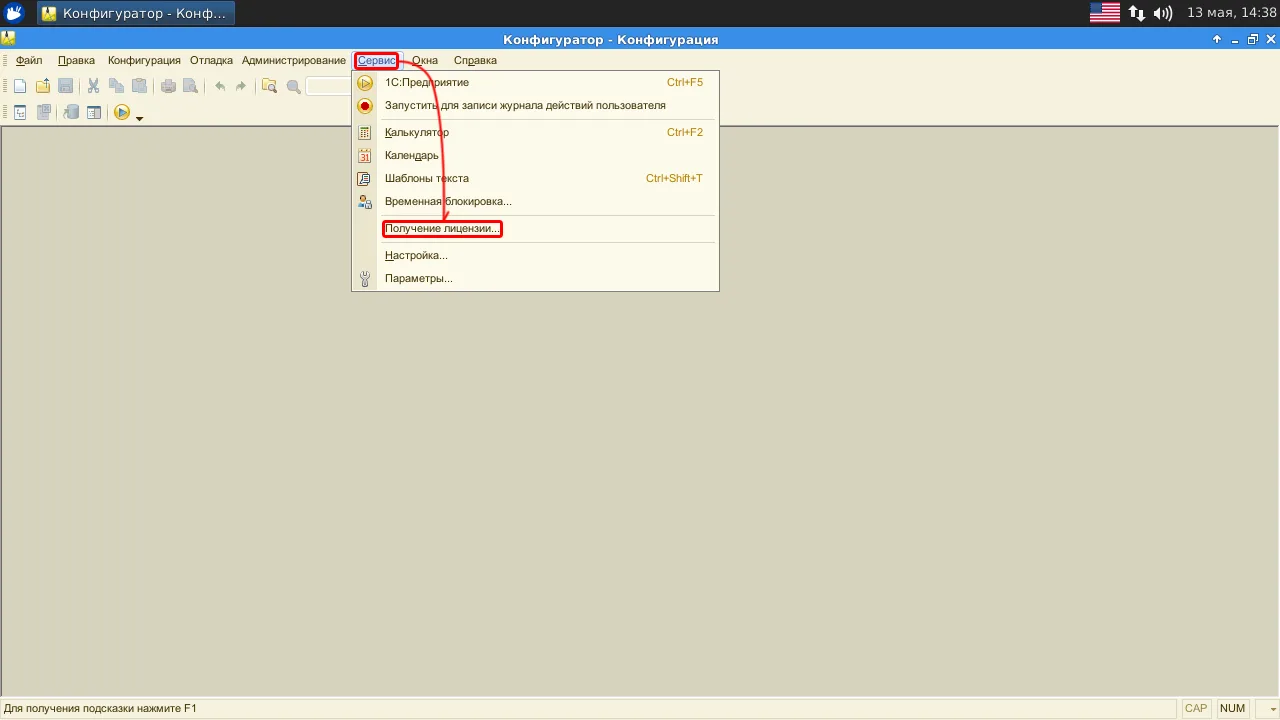Click the Конфигуратор taskbar window button
This screenshot has width=1280, height=720.
136,13
